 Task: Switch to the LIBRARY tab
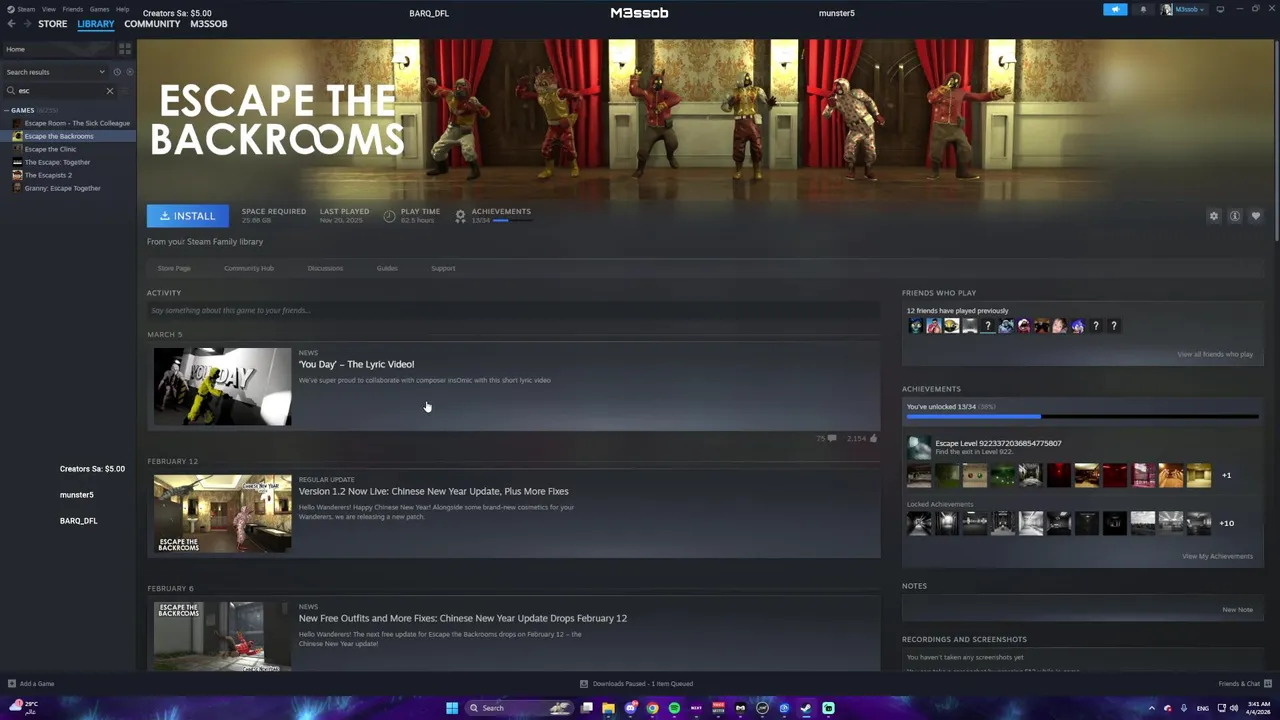[x=96, y=24]
